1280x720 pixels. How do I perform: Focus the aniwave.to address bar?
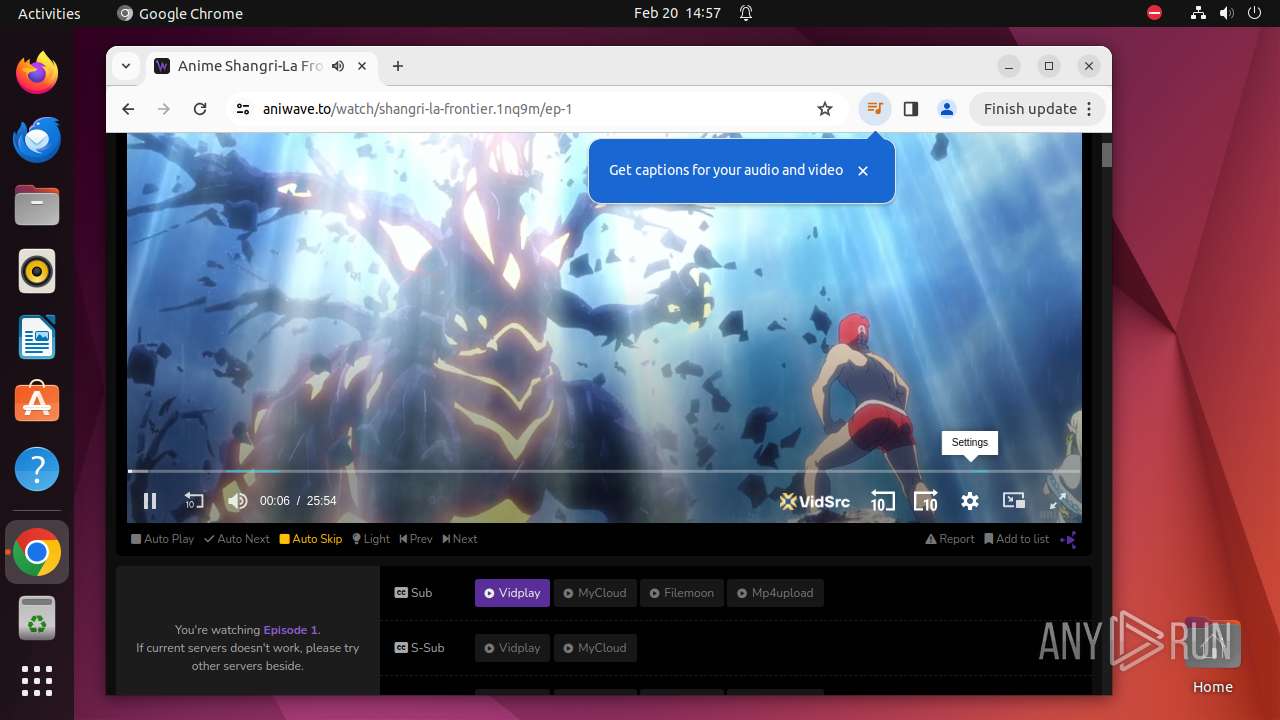coord(530,109)
